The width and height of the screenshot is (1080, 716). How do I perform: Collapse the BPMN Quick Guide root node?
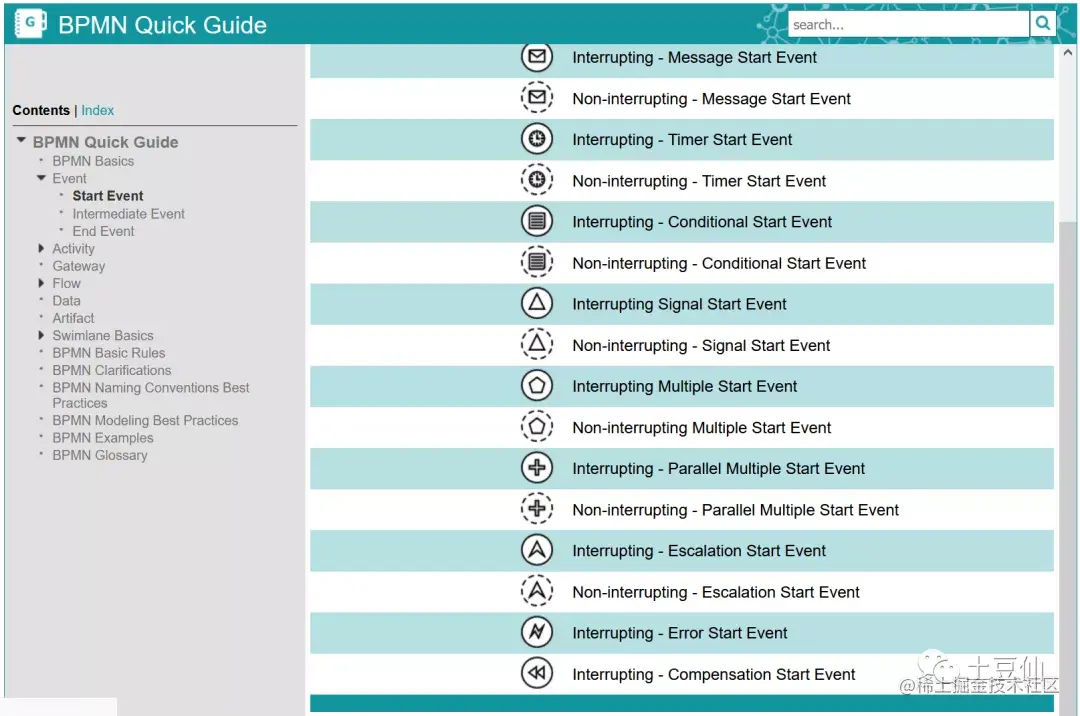21,140
